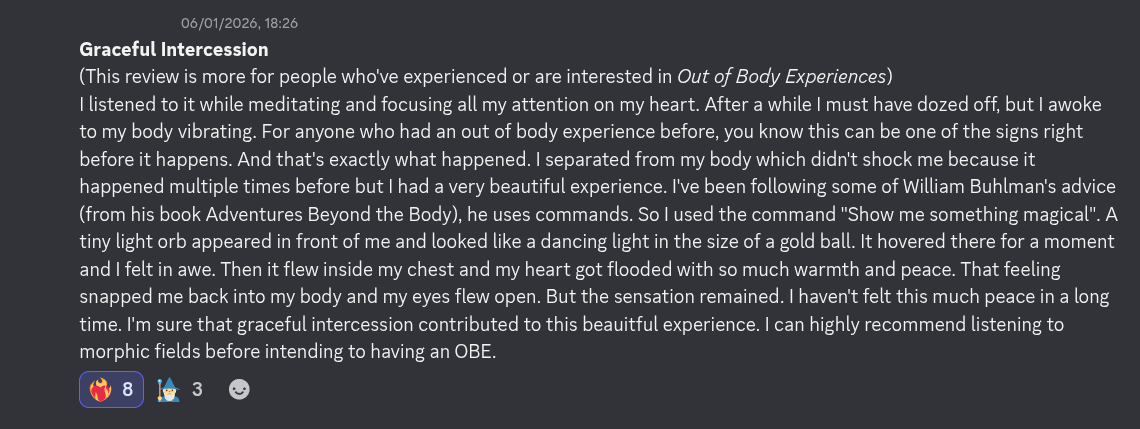Click the heart-on-fire reaction emoji
This screenshot has height=429, width=1140.
tap(100, 389)
